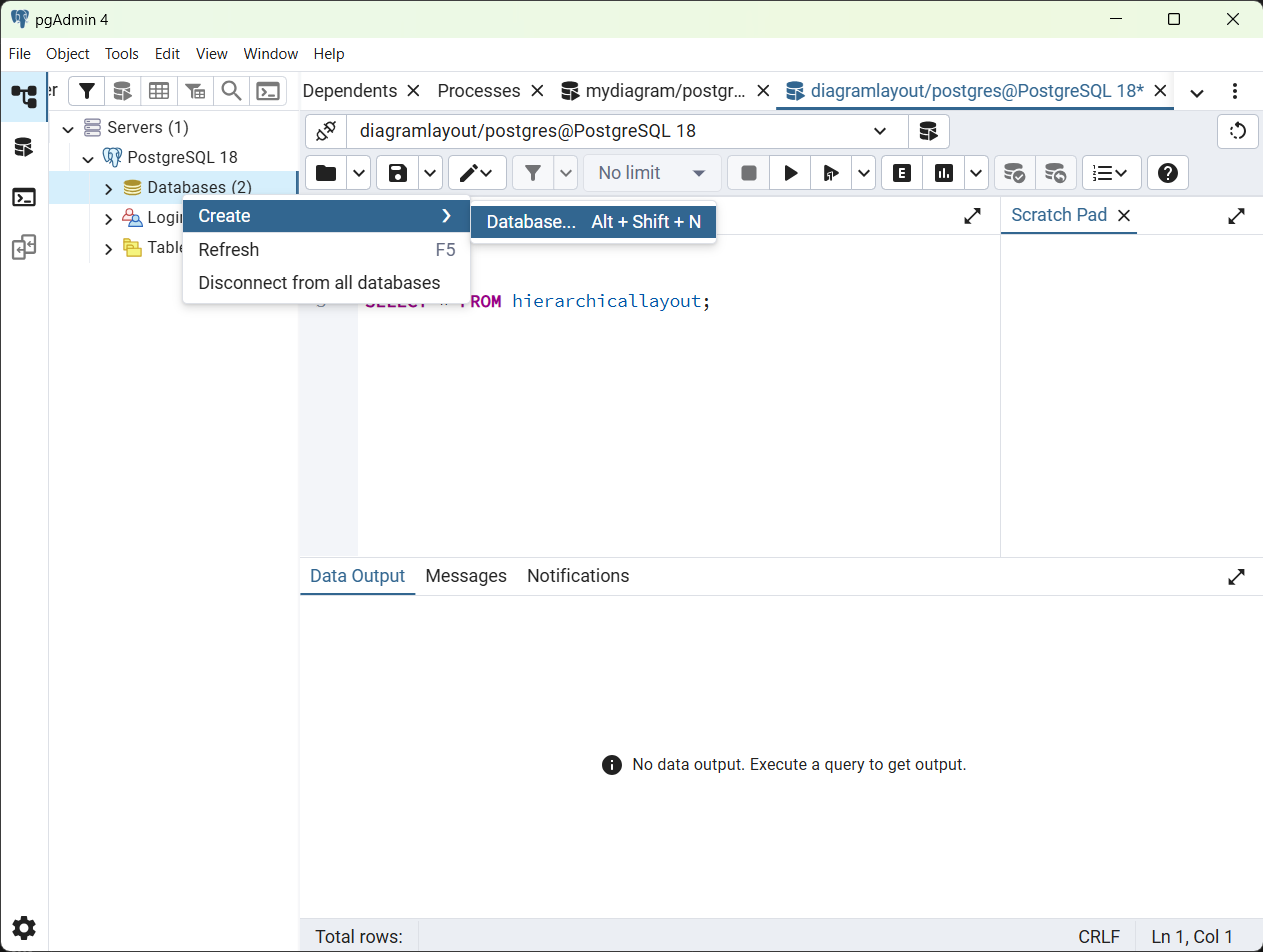Open the Schema Diff Workspace sidebar icon
This screenshot has width=1263, height=952.
click(24, 247)
